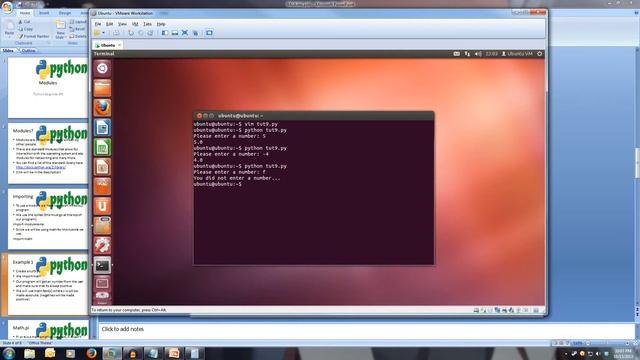640x360 pixels.
Task: Switch to PowerPoint Home ribbon tab
Action: [x=25, y=13]
